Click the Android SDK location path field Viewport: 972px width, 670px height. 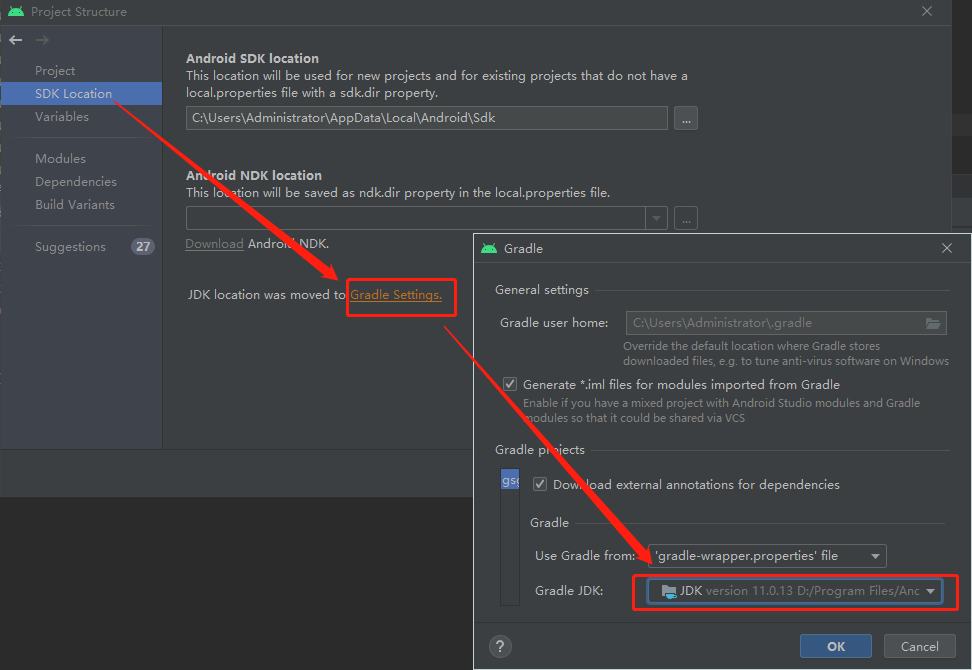[426, 118]
